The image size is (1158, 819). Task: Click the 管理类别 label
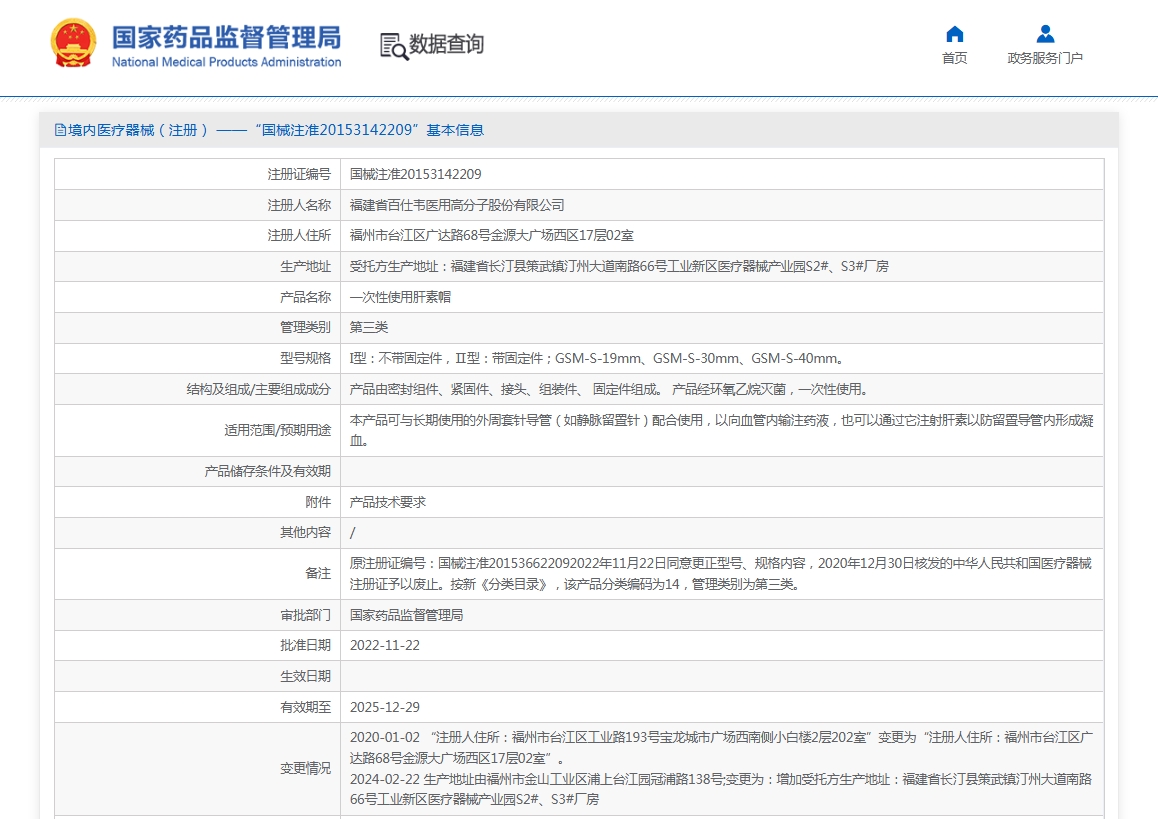click(306, 327)
